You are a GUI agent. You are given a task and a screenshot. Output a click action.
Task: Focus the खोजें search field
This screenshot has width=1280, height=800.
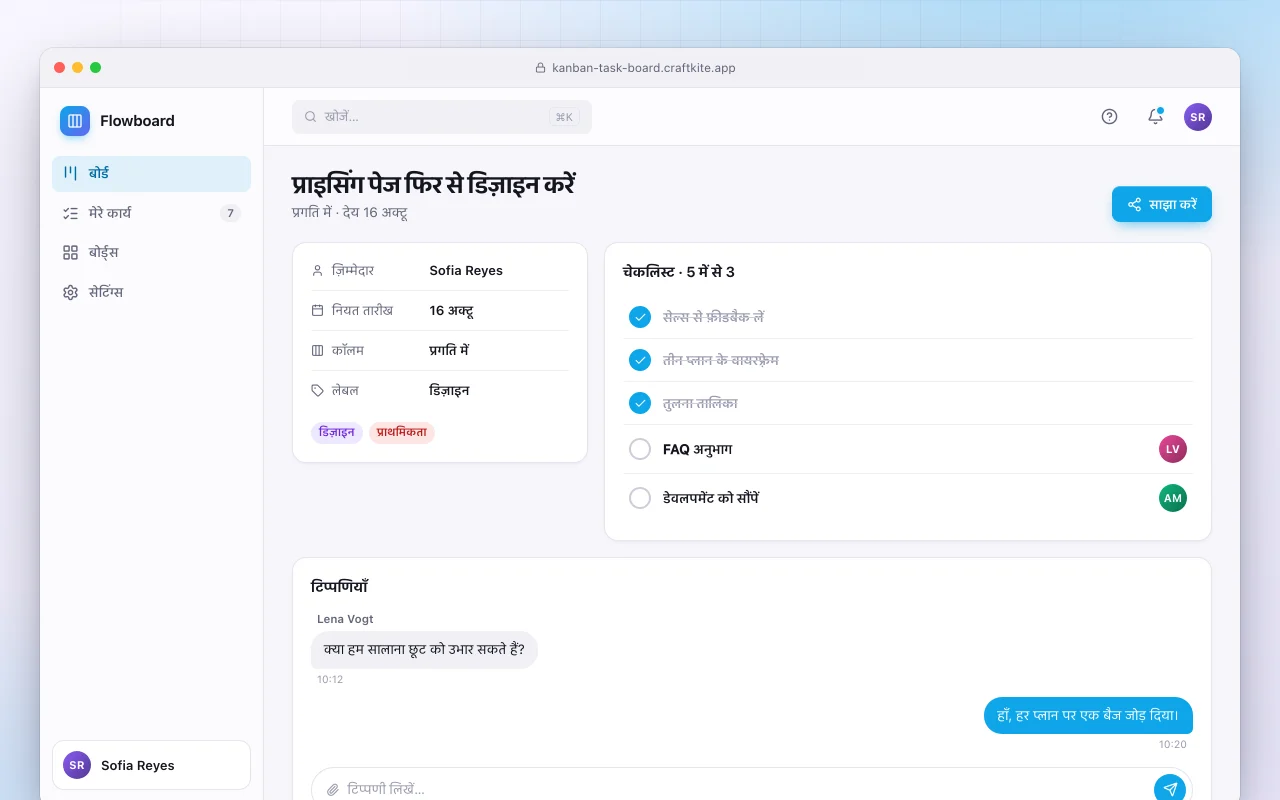point(442,117)
